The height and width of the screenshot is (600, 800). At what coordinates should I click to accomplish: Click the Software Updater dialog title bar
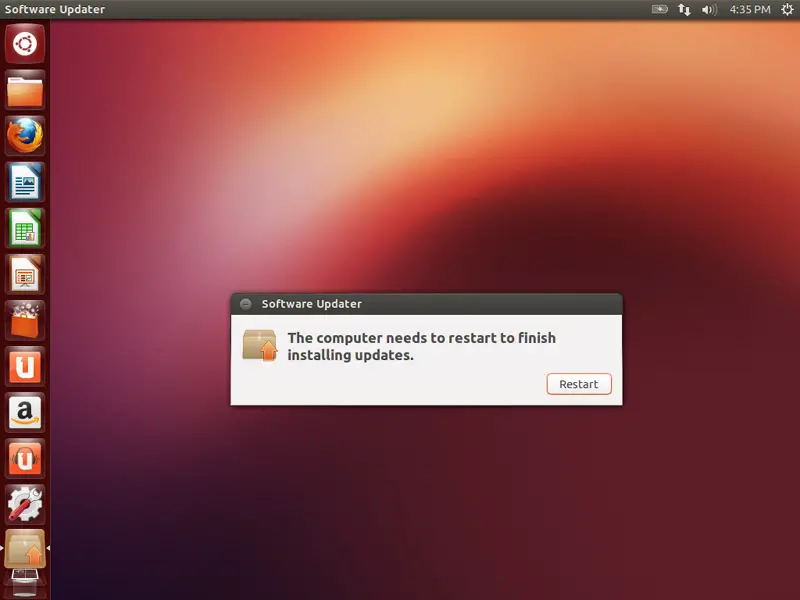coord(427,304)
